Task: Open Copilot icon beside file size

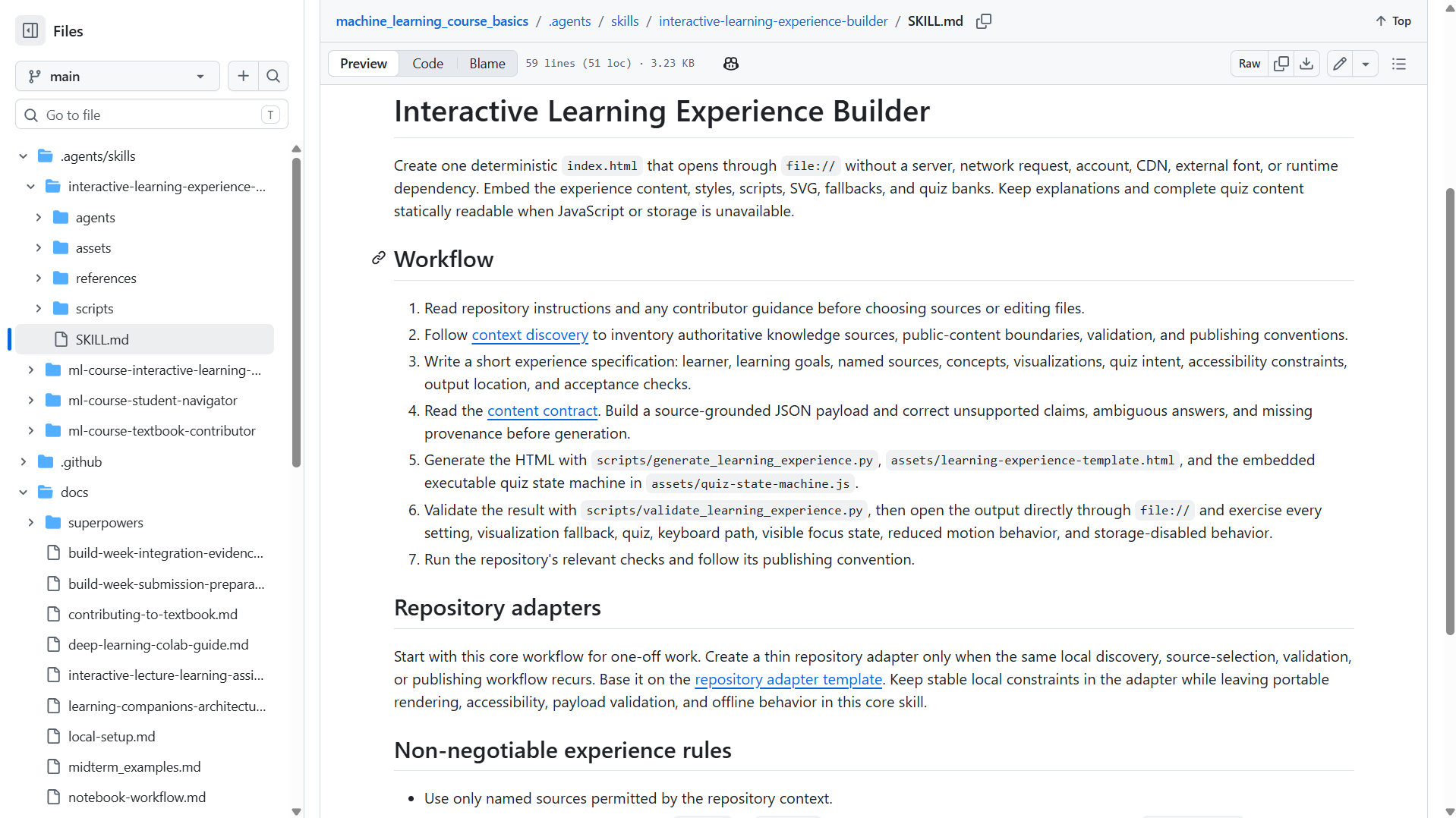Action: tap(731, 64)
